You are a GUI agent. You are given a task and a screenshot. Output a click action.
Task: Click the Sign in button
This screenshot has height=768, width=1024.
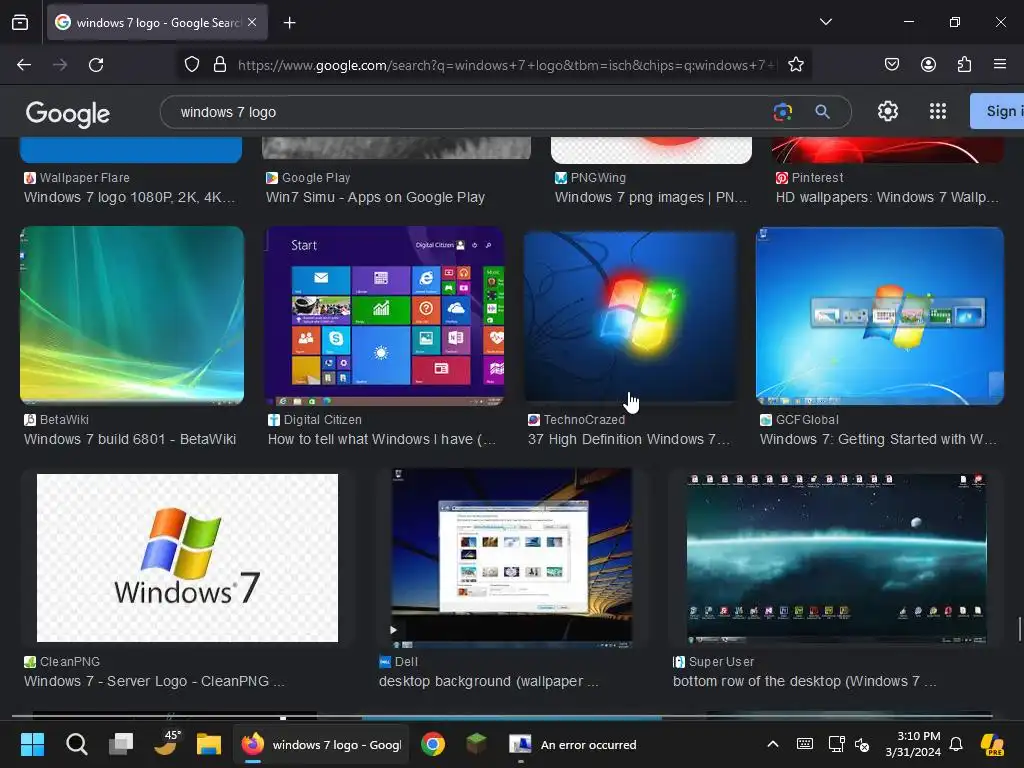tap(997, 111)
